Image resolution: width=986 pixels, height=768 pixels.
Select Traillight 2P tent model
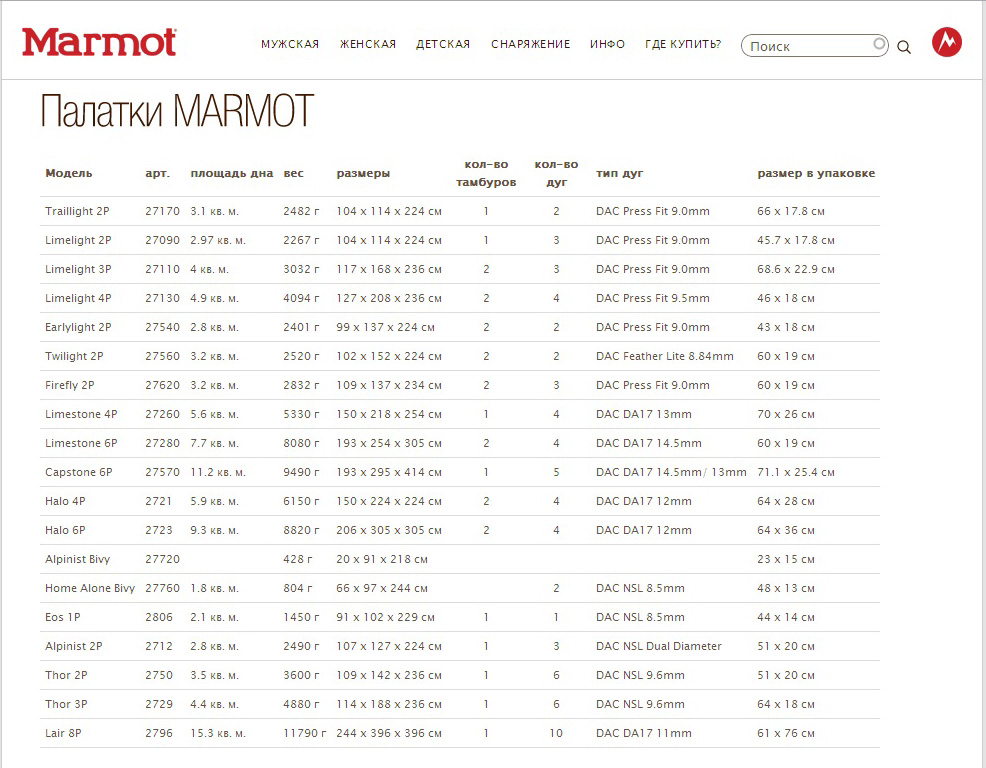tap(77, 211)
